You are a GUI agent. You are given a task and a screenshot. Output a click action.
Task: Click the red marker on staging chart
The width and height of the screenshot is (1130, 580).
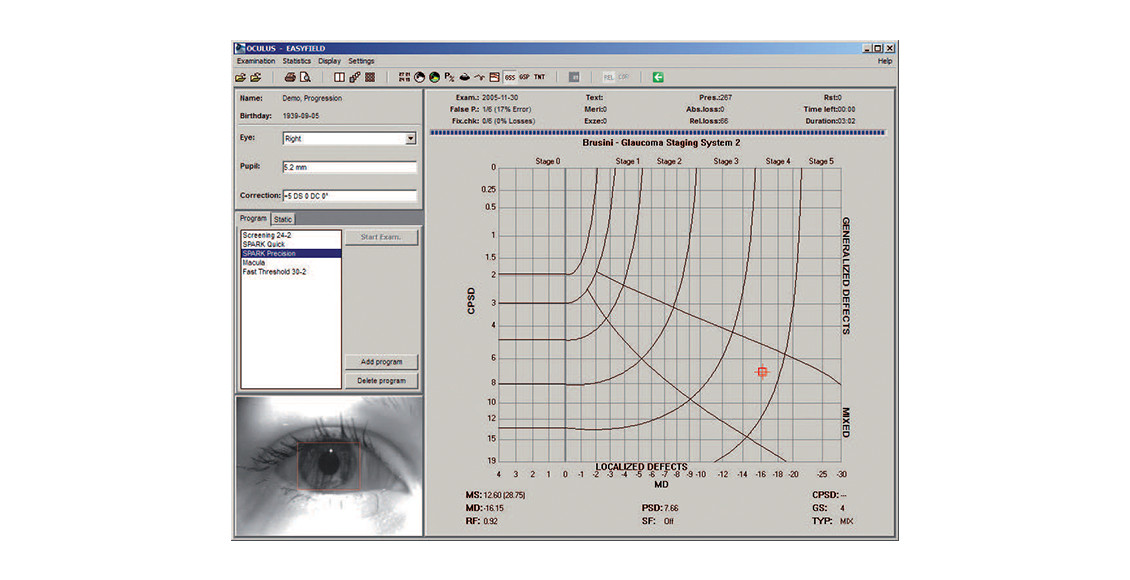point(762,372)
